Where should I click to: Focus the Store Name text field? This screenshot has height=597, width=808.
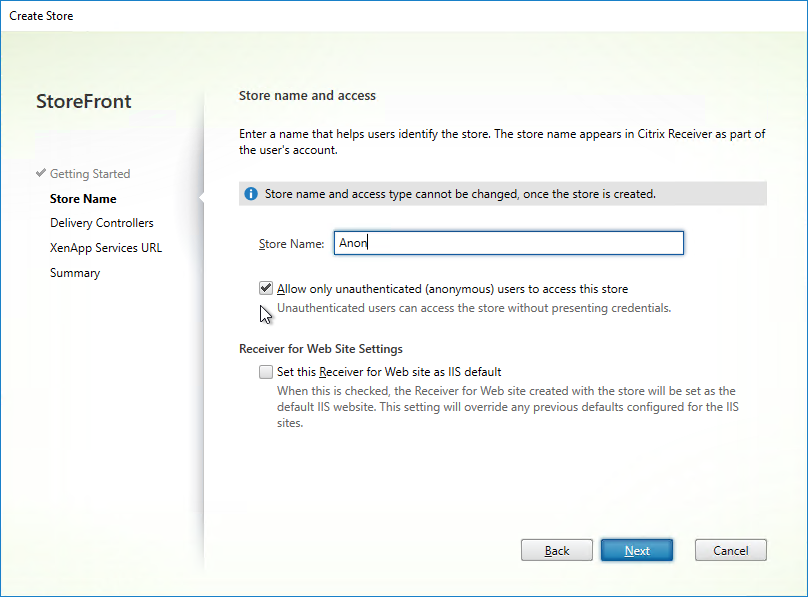[509, 243]
